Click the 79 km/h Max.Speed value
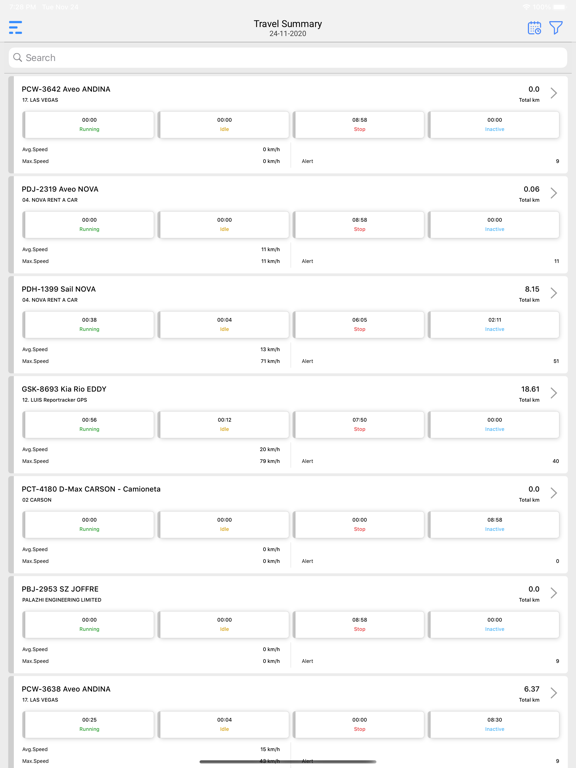The image size is (576, 768). (x=270, y=461)
